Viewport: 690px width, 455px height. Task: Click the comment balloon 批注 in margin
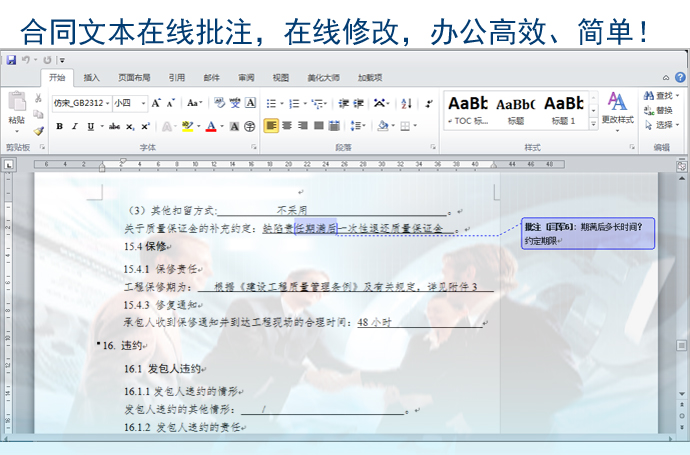tap(587, 233)
